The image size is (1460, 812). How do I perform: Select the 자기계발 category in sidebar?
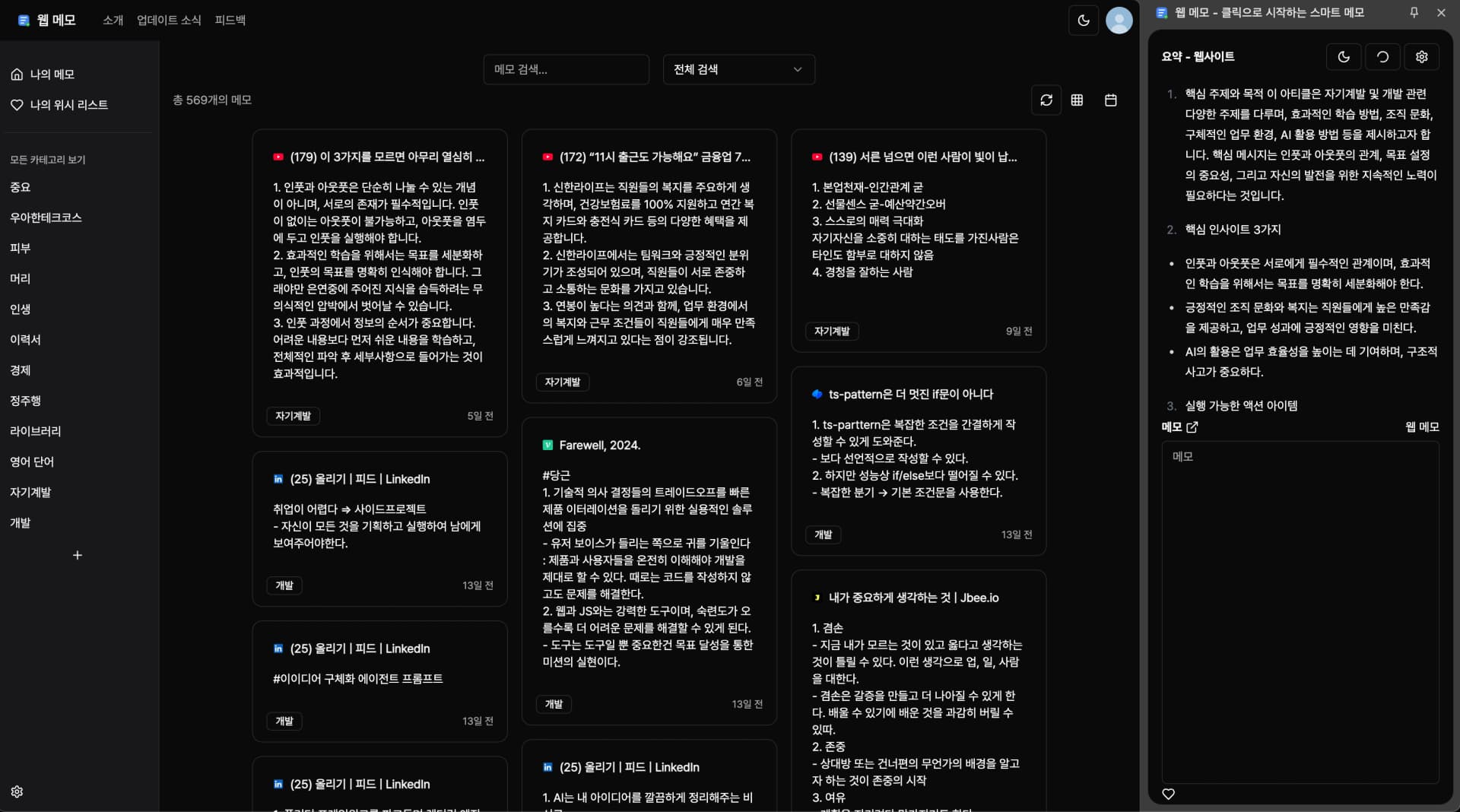(x=30, y=492)
